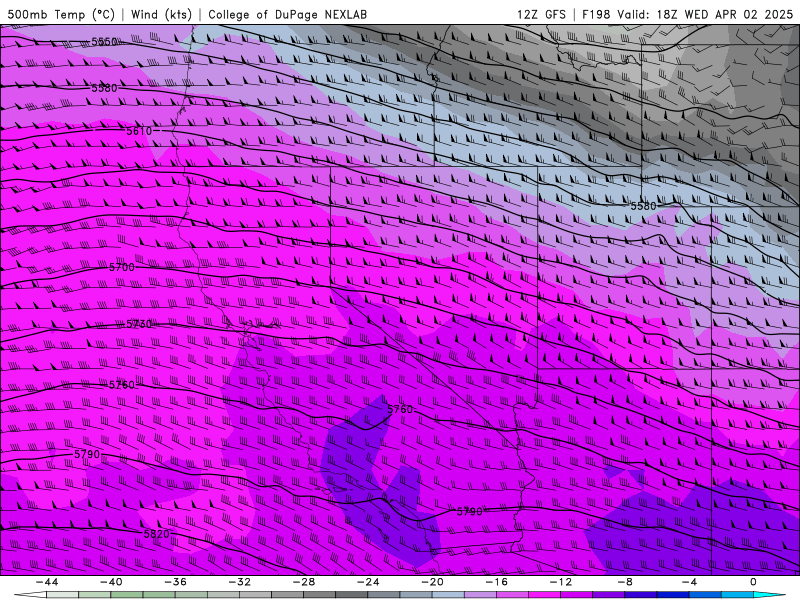Image resolution: width=800 pixels, height=600 pixels.
Task: Click the '12Z GFS' model run label
Action: point(541,14)
